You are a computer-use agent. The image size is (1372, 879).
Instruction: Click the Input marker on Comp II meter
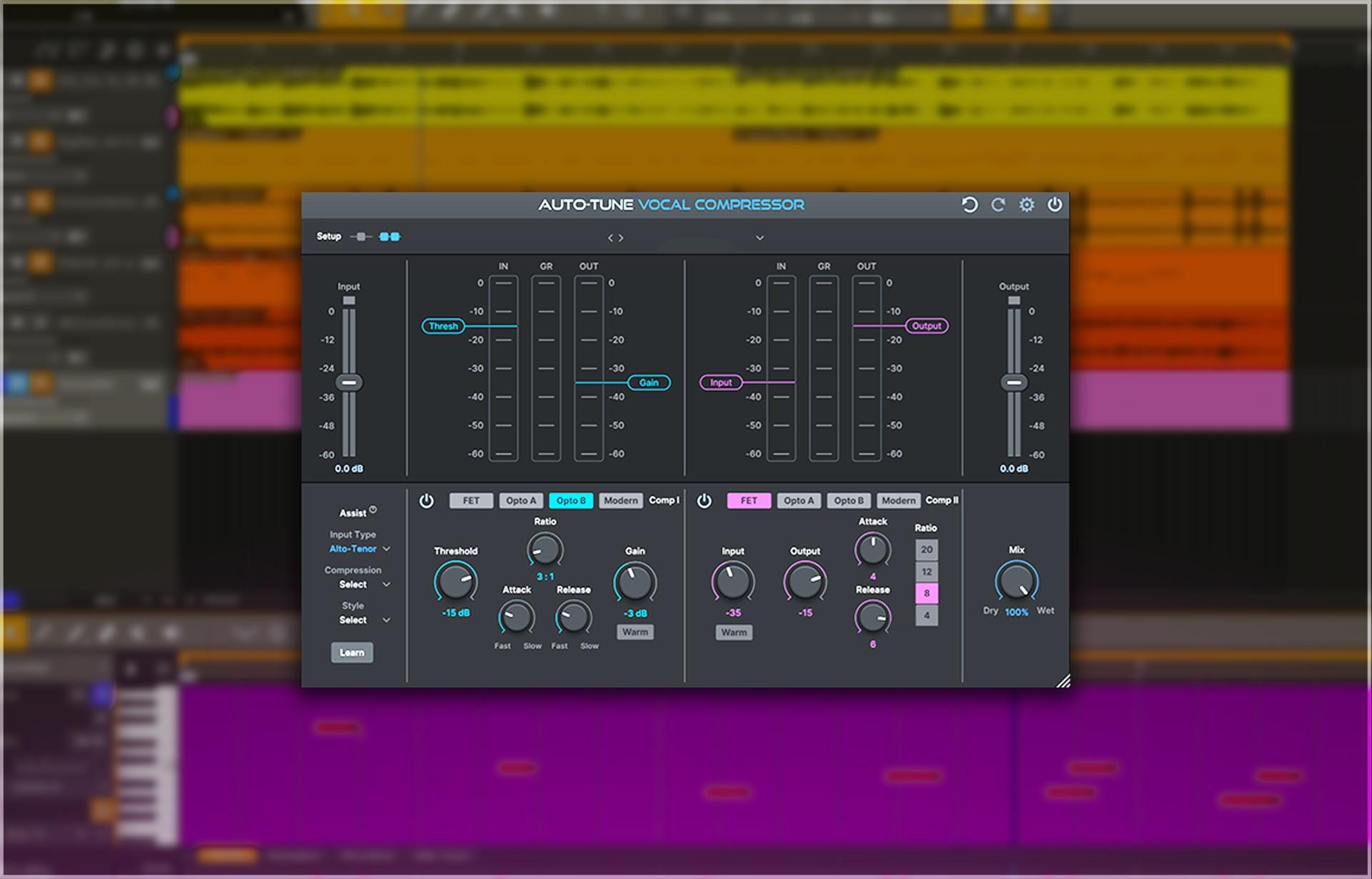pos(721,383)
